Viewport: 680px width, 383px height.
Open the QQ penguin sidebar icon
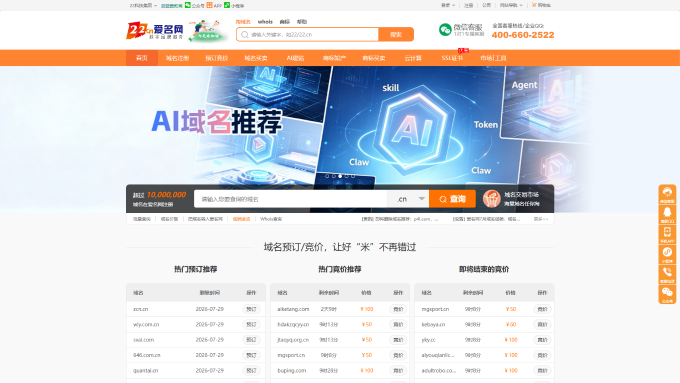pyautogui.click(x=667, y=214)
